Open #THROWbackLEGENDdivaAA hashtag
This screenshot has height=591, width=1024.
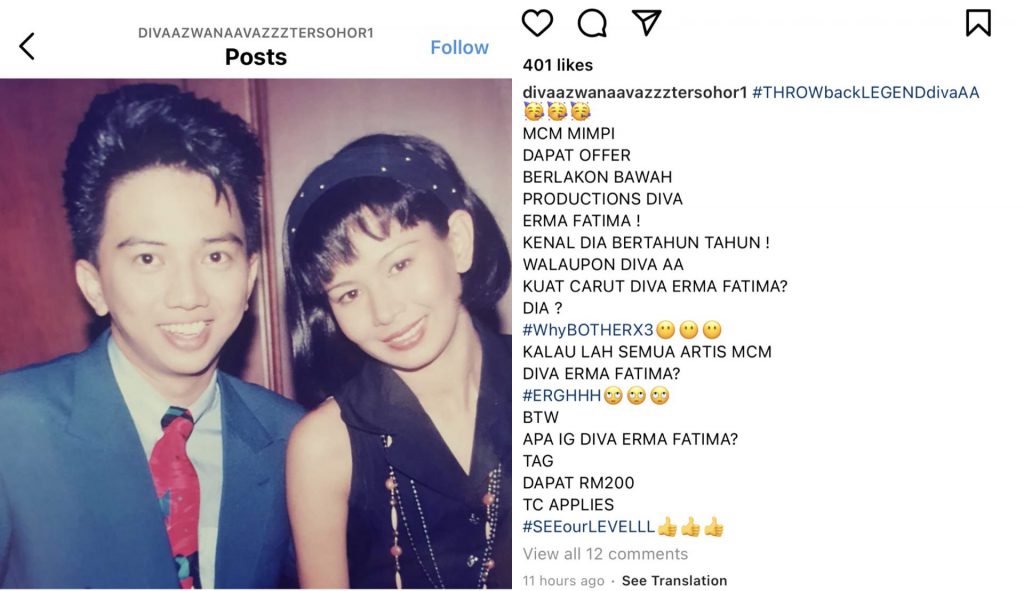(x=865, y=92)
